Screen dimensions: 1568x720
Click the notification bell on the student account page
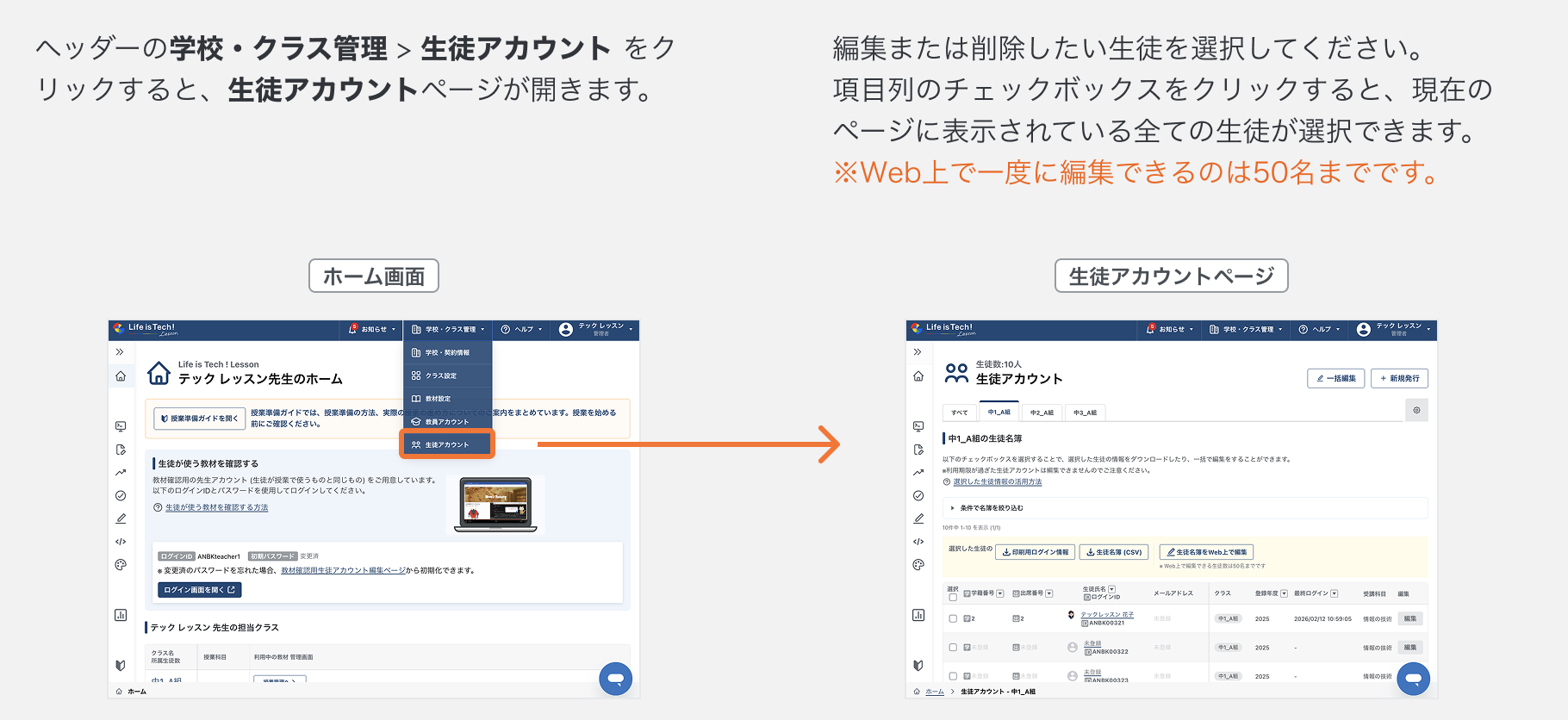tap(1152, 329)
